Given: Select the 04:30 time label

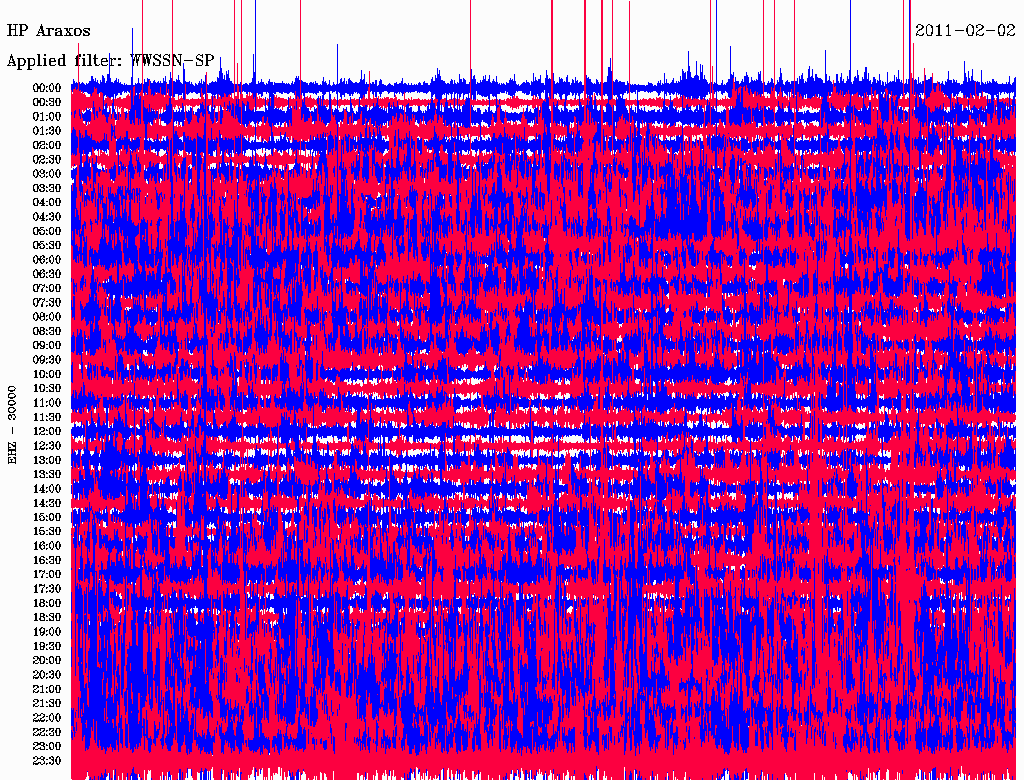Looking at the screenshot, I should pos(47,216).
